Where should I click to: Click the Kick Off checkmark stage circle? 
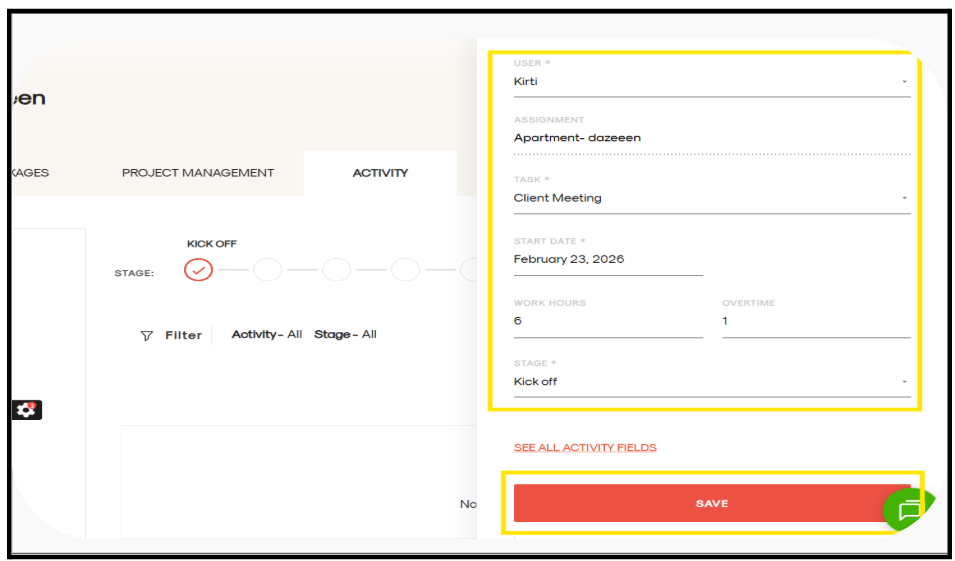point(199,270)
